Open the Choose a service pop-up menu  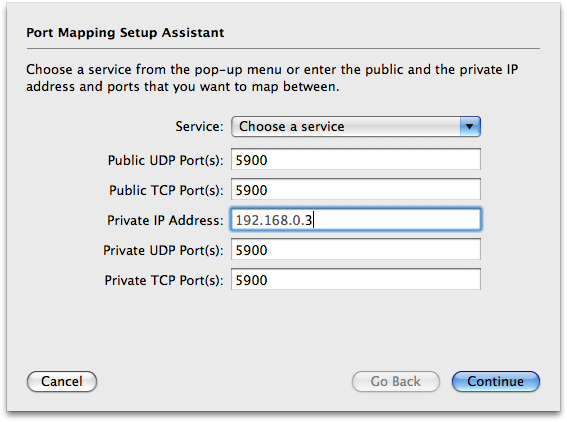pyautogui.click(x=356, y=127)
